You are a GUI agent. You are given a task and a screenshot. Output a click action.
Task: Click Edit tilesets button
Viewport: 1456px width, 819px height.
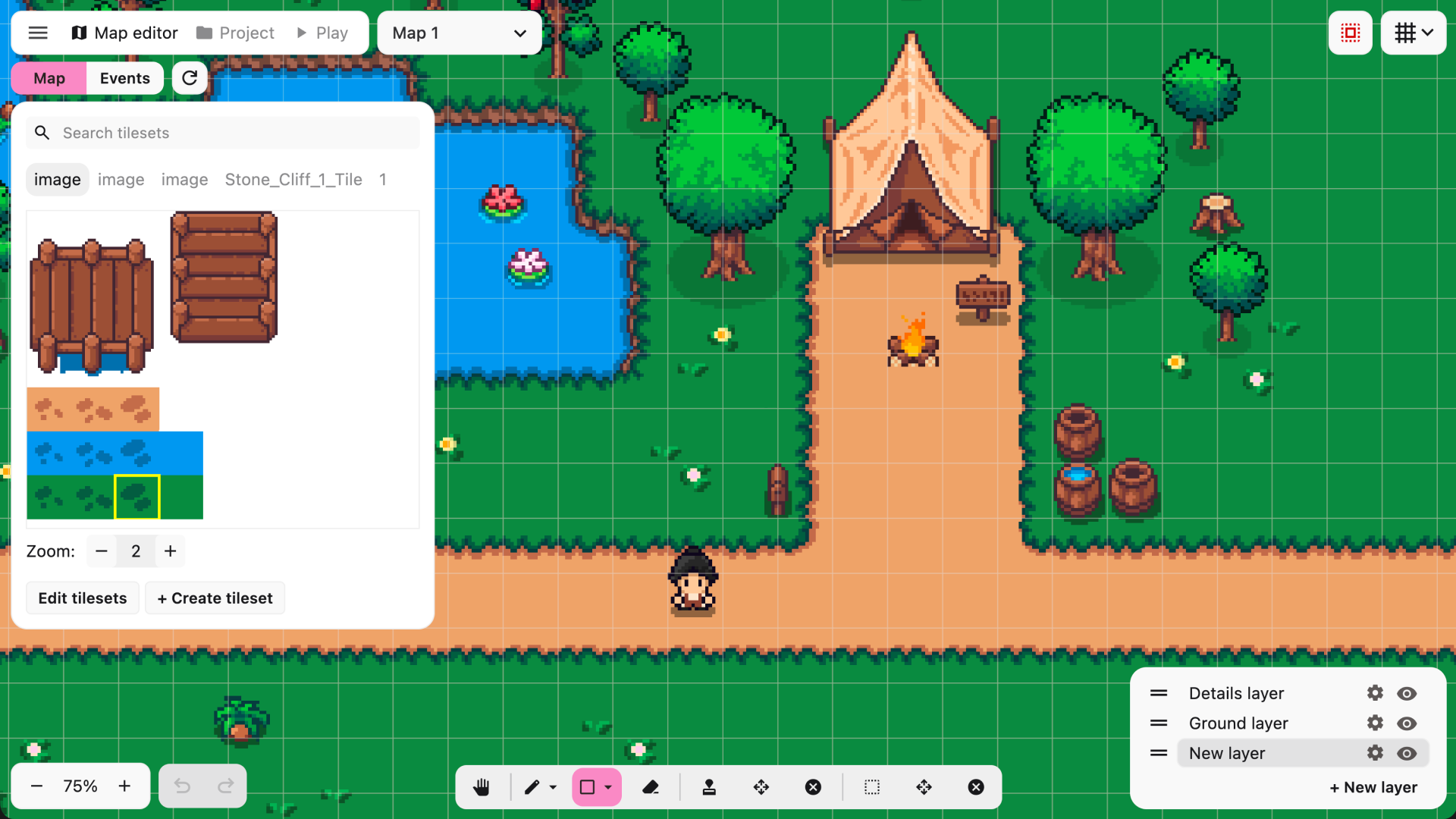coord(83,598)
